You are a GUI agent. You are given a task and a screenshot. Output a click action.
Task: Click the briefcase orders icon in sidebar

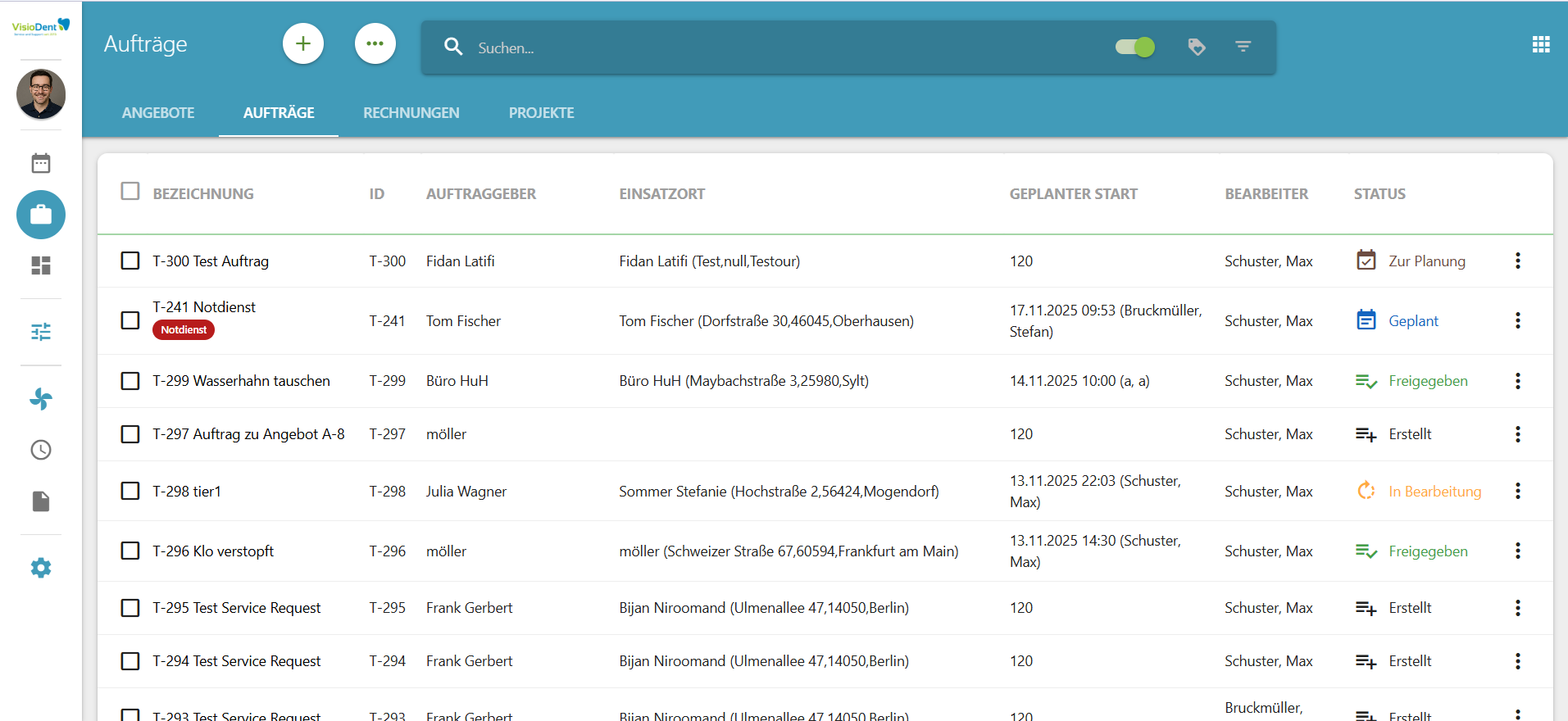[41, 215]
